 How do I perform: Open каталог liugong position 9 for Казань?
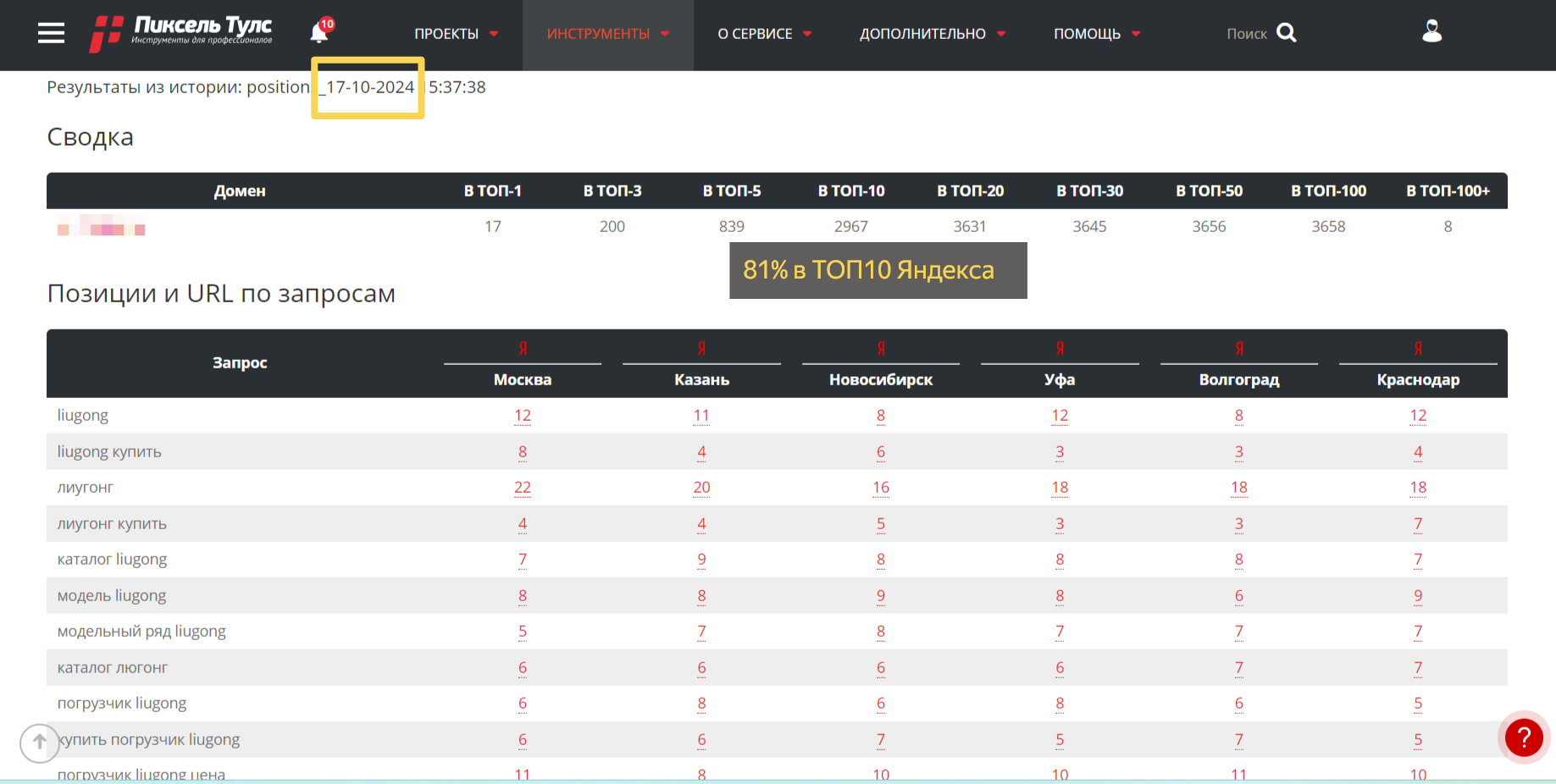click(701, 560)
